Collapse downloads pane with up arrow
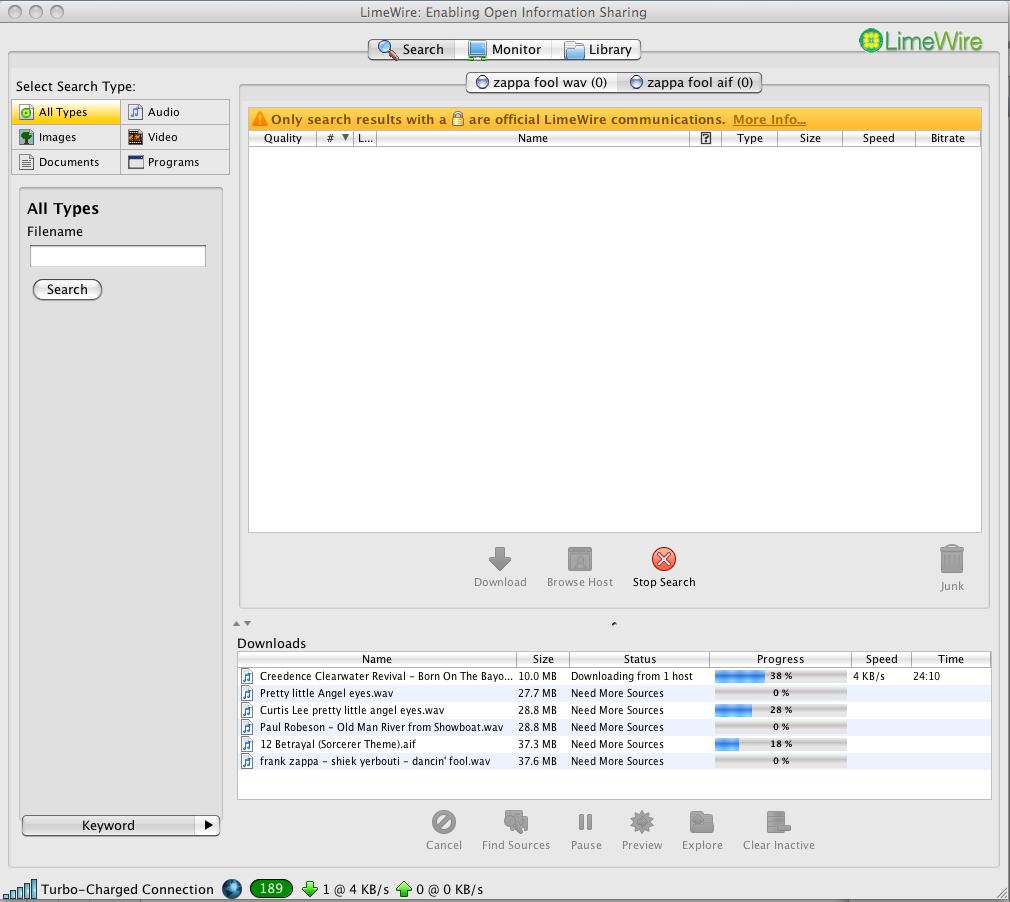This screenshot has height=902, width=1010. [236, 624]
